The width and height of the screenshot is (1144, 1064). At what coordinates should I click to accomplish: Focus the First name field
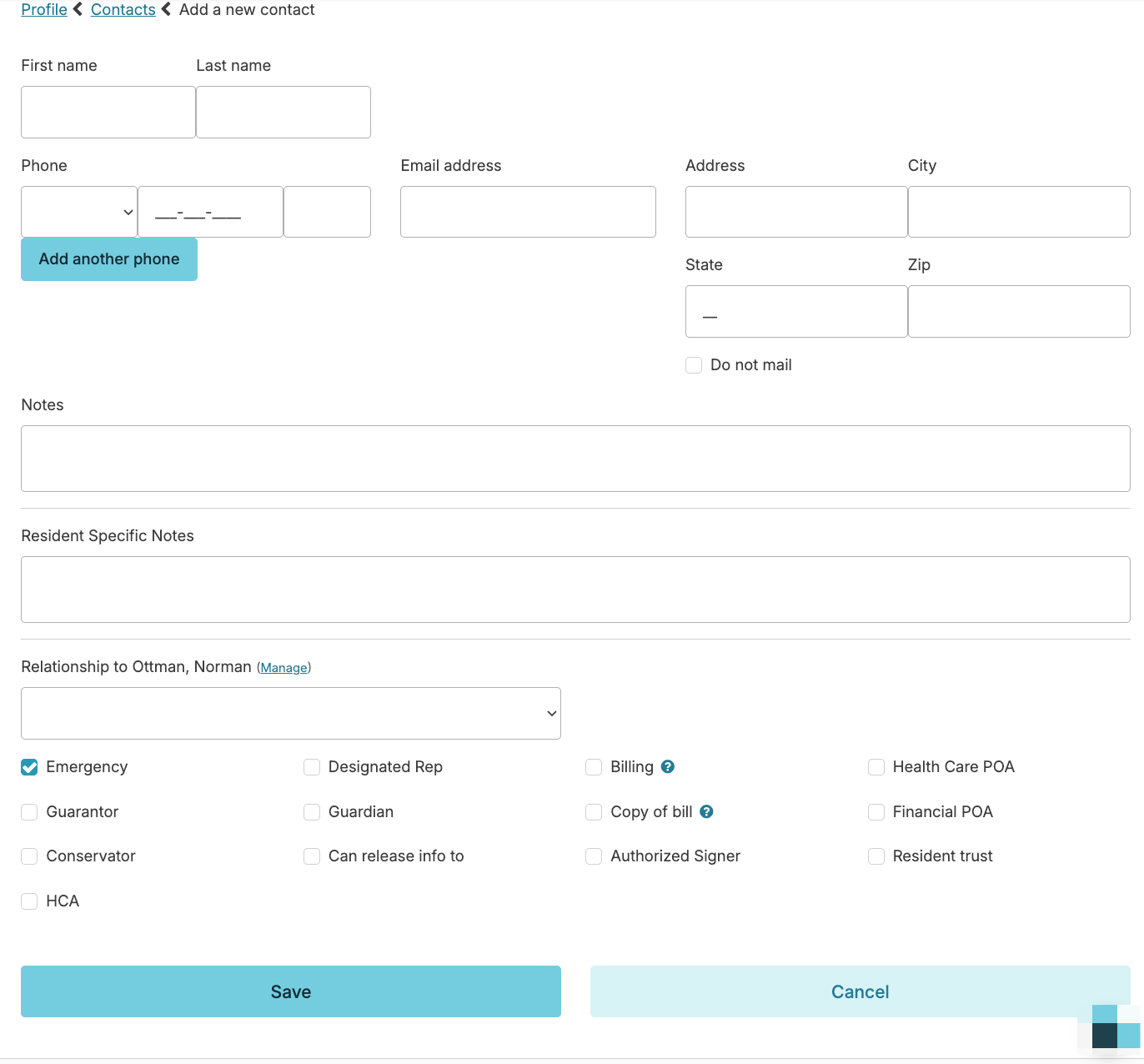tap(108, 112)
